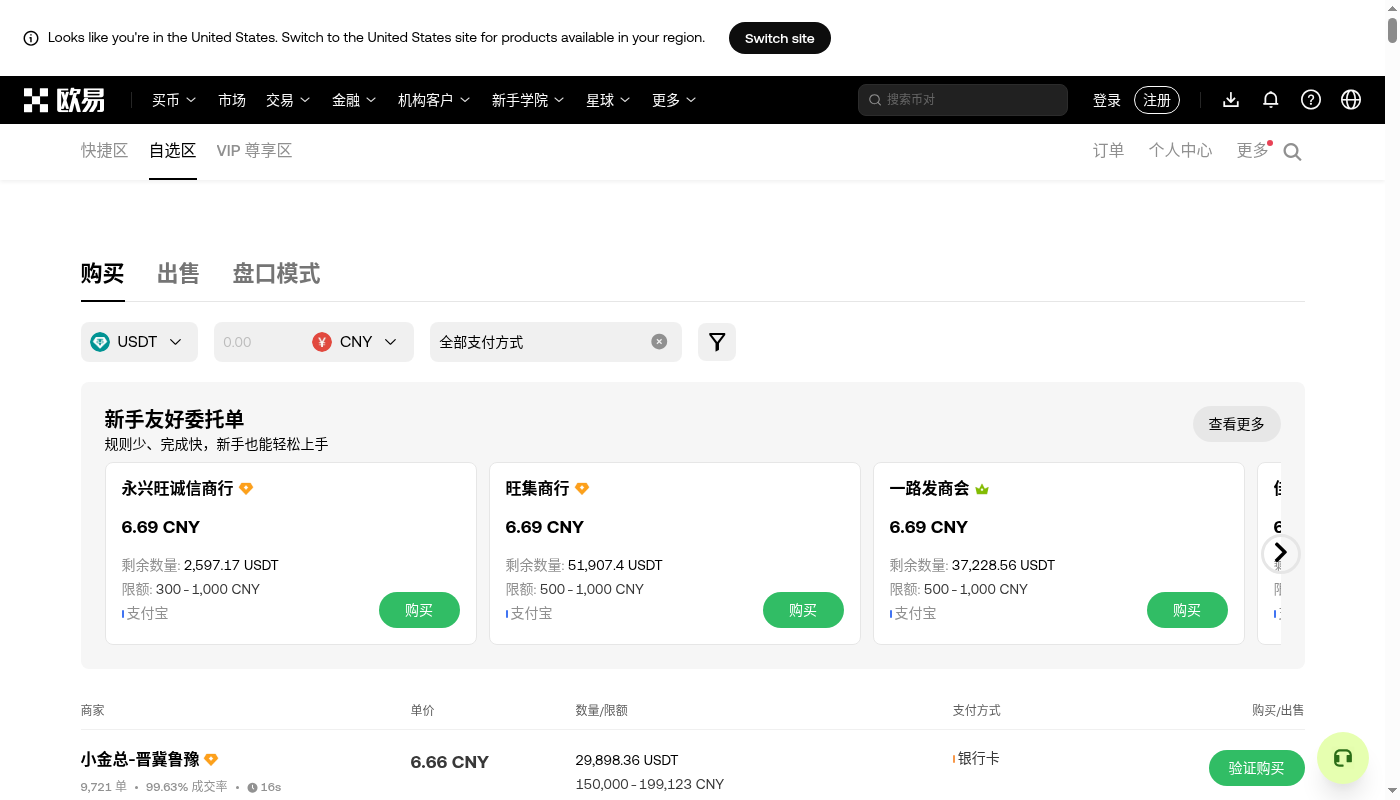The height and width of the screenshot is (800, 1400).
Task: Click the 数量/限额 column header
Action: 602,711
